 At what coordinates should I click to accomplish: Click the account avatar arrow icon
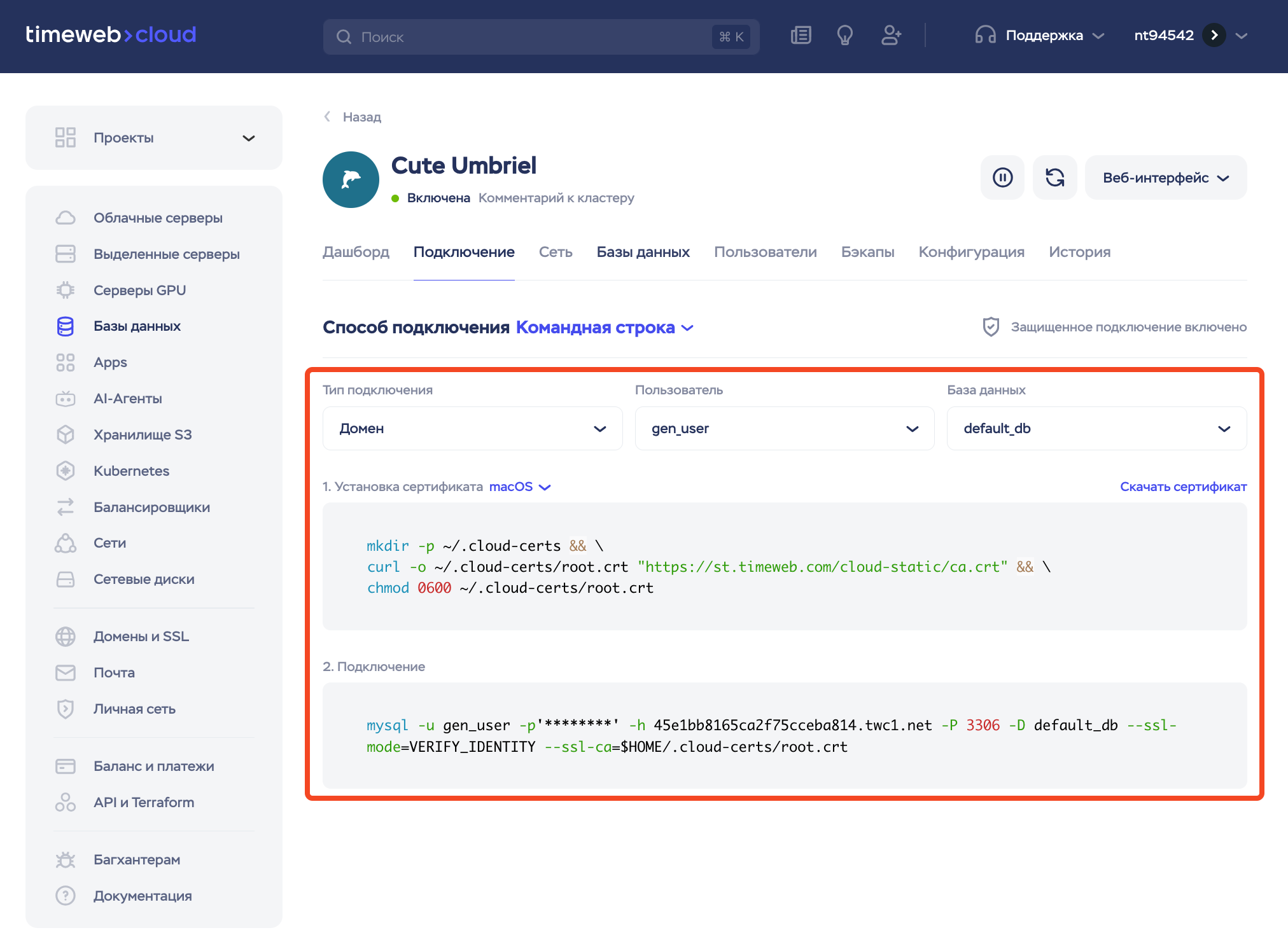[x=1214, y=35]
